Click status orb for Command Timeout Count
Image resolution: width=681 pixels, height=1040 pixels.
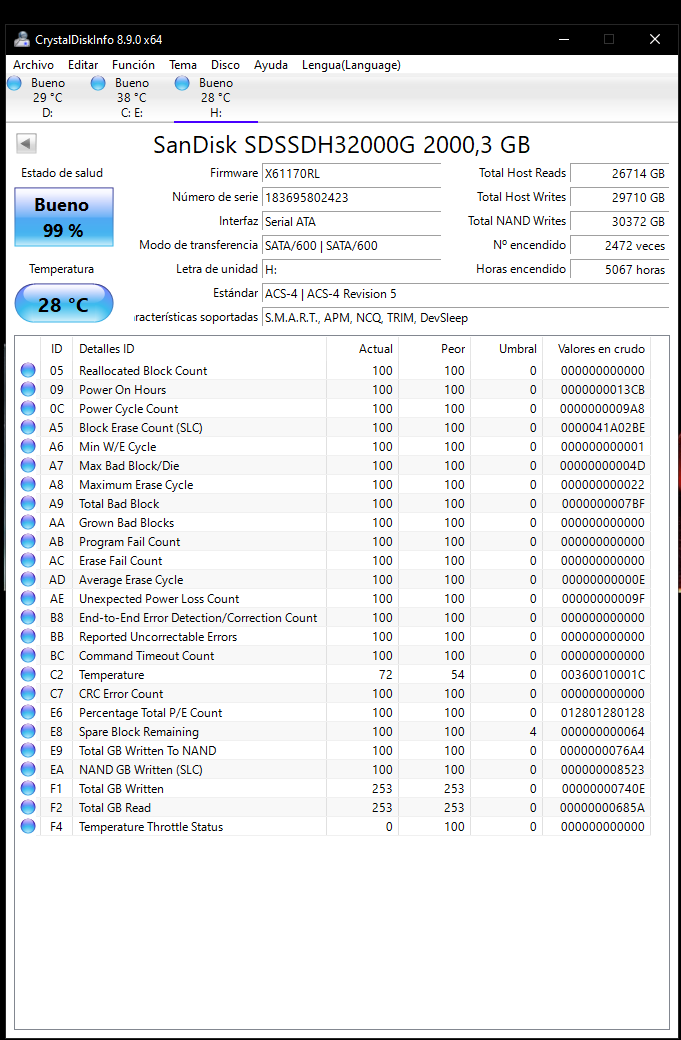28,655
